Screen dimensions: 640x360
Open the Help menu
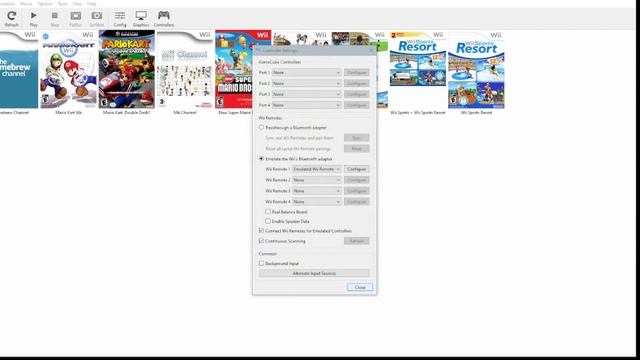point(91,4)
